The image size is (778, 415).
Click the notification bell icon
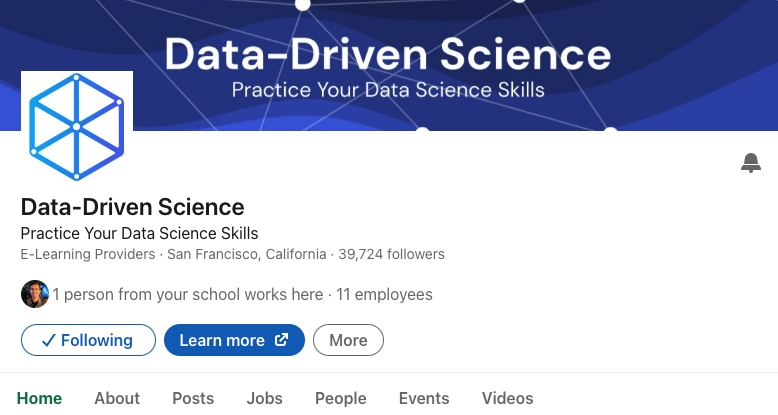pyautogui.click(x=751, y=163)
